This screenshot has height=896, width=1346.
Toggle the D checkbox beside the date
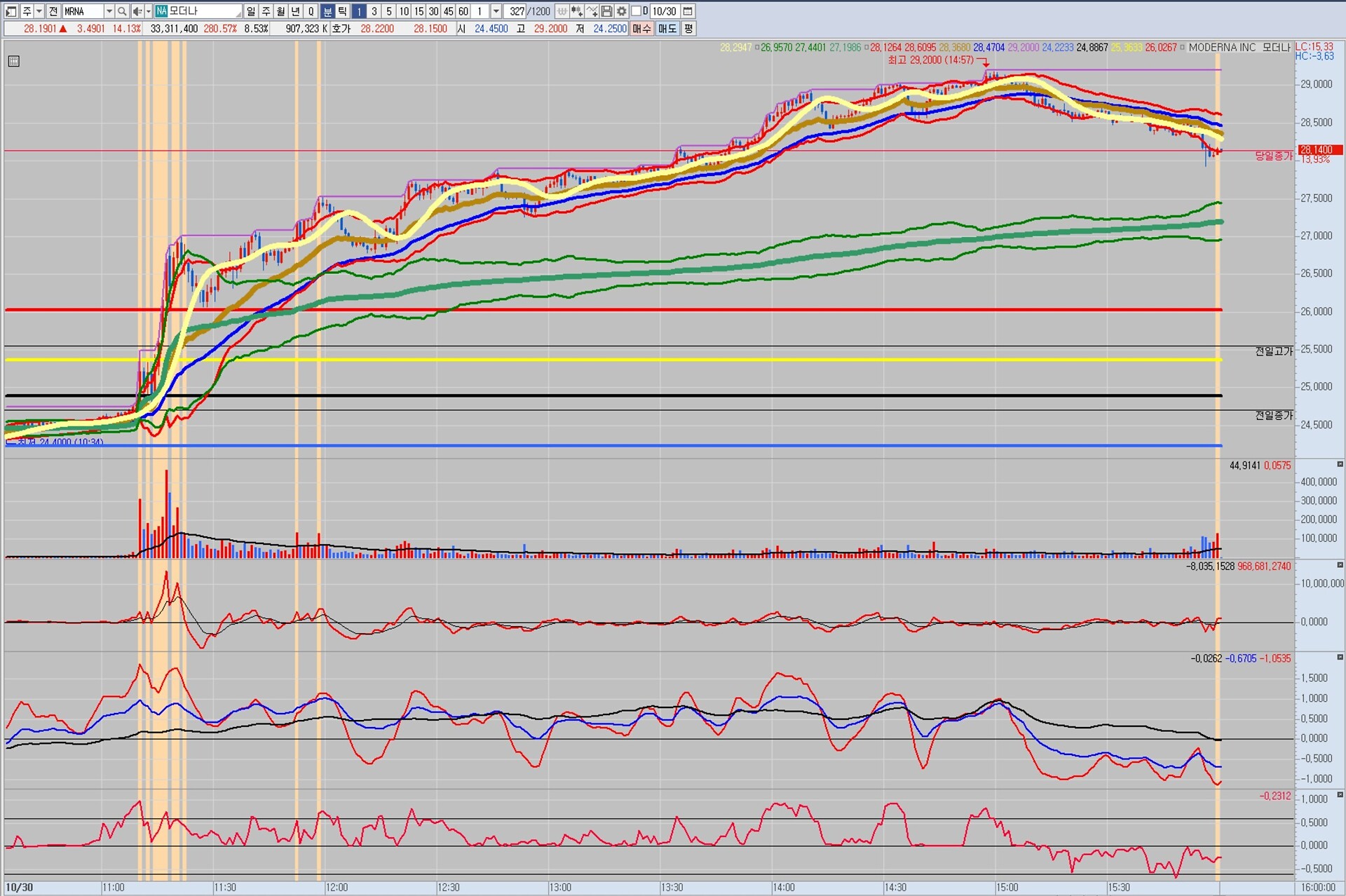point(637,11)
